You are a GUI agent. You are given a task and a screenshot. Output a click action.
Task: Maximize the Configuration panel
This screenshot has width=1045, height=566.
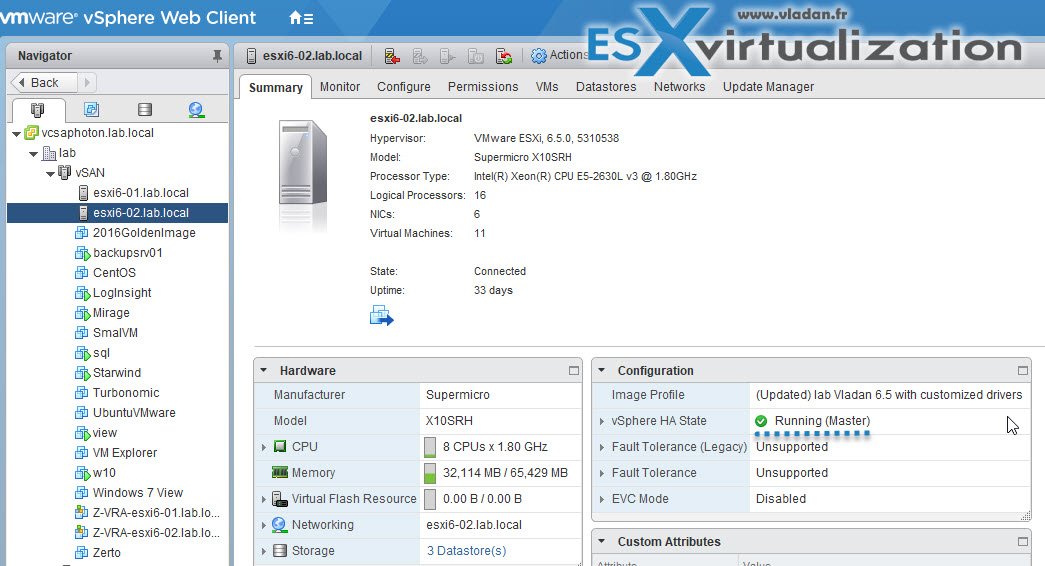click(x=1023, y=371)
